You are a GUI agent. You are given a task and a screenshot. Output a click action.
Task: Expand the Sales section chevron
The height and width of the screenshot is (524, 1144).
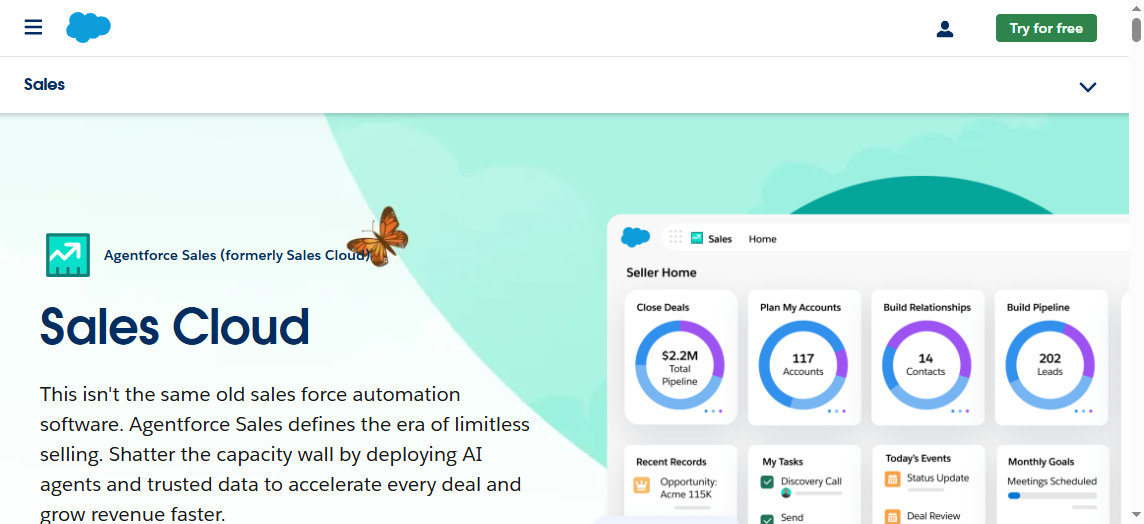[x=1087, y=87]
